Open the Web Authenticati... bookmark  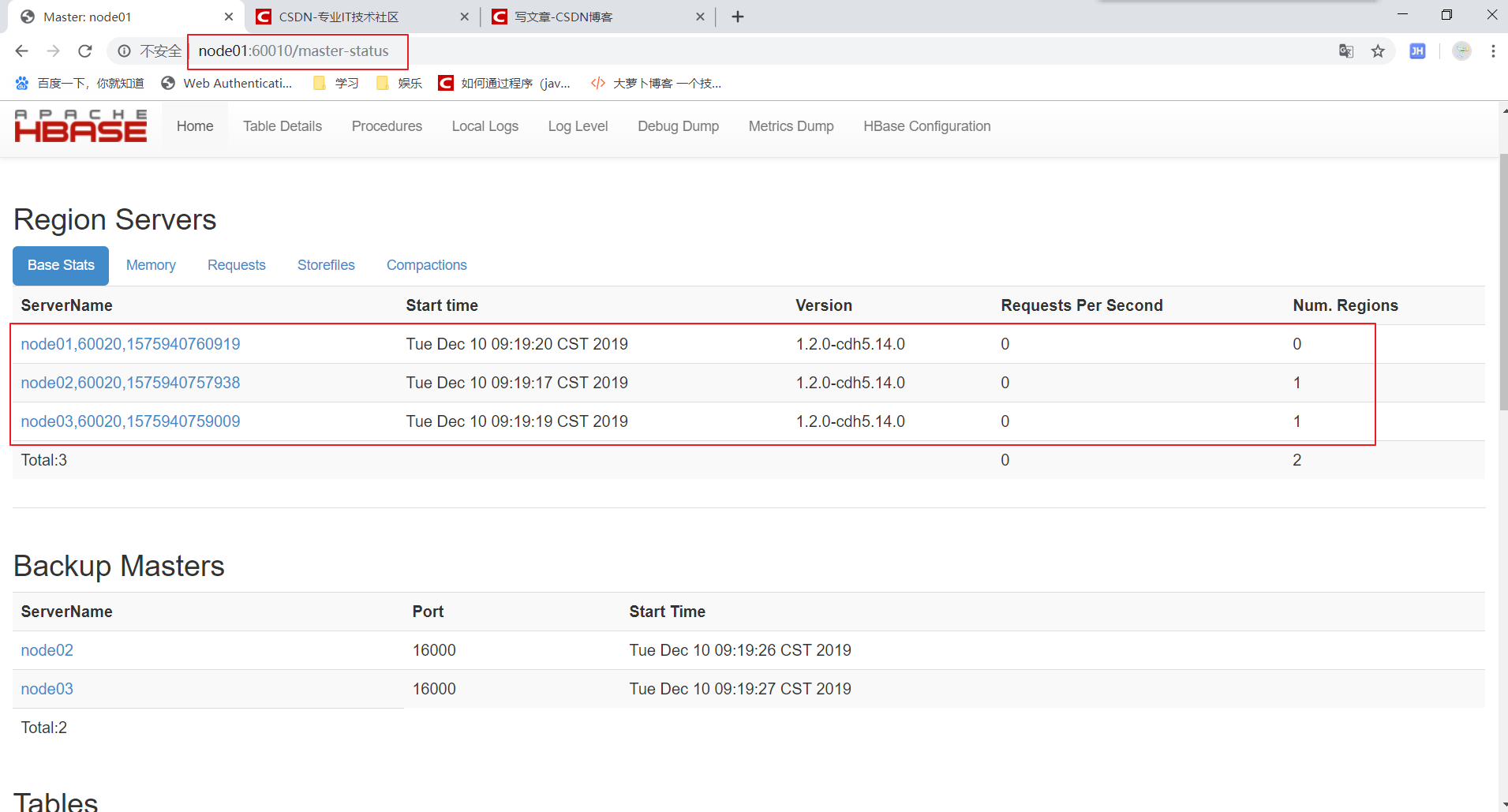(226, 83)
